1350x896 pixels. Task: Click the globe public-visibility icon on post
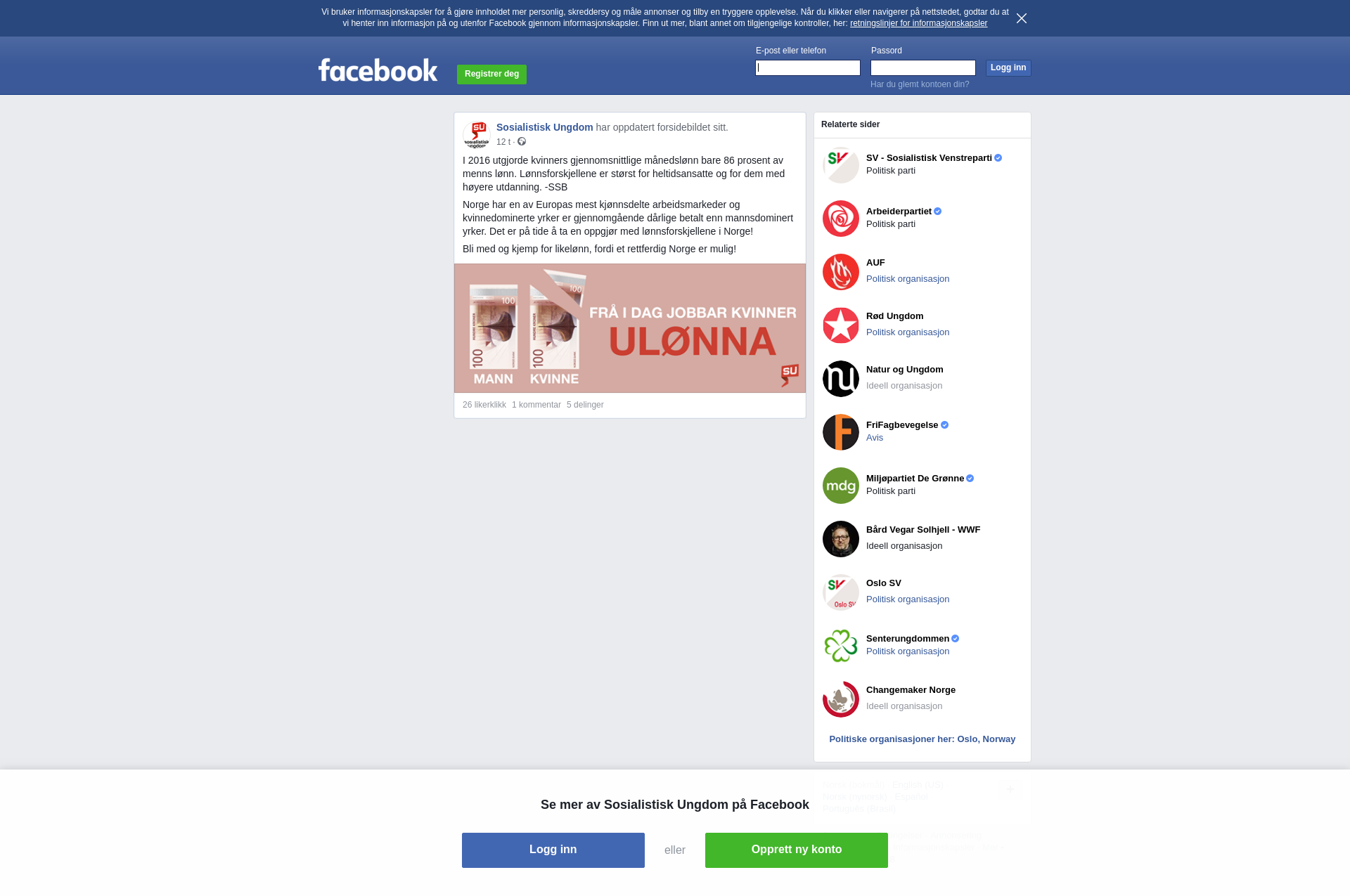tap(522, 142)
